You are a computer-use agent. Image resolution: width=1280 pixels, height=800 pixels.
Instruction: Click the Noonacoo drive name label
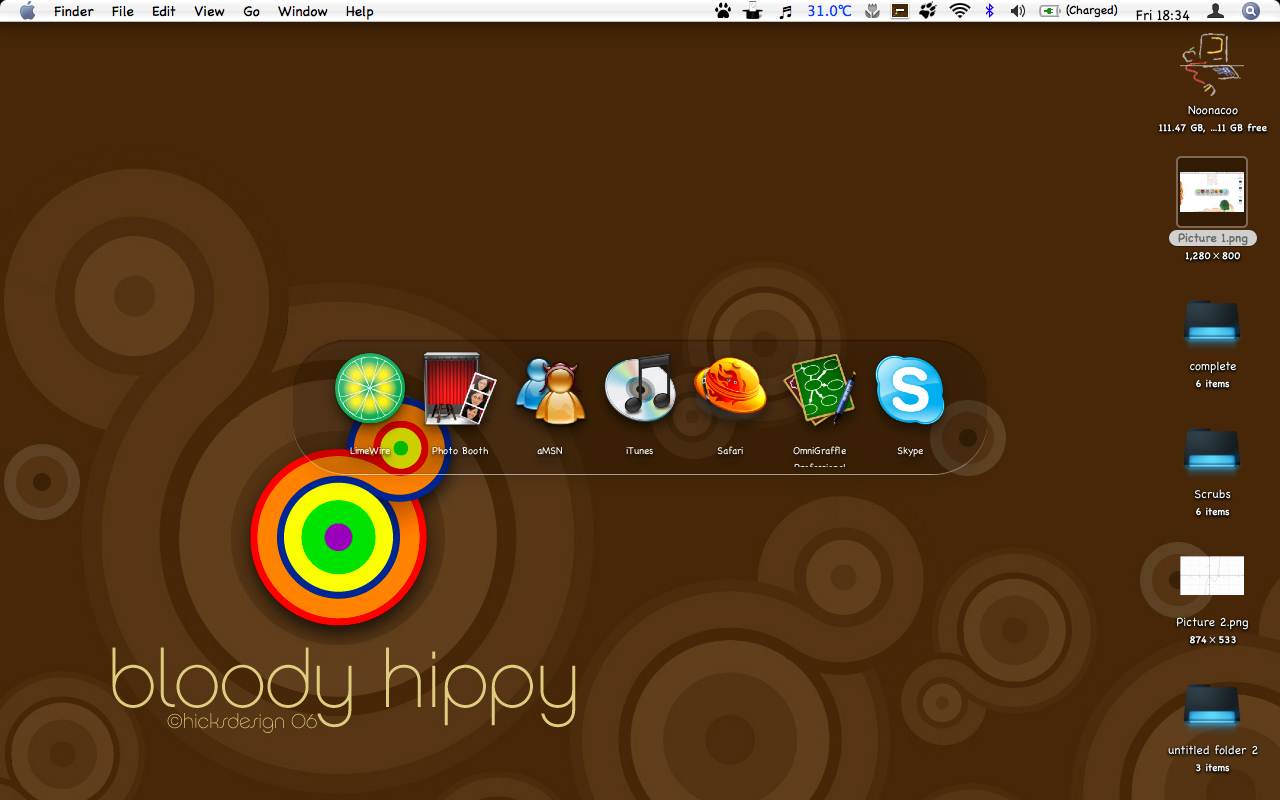click(x=1212, y=110)
